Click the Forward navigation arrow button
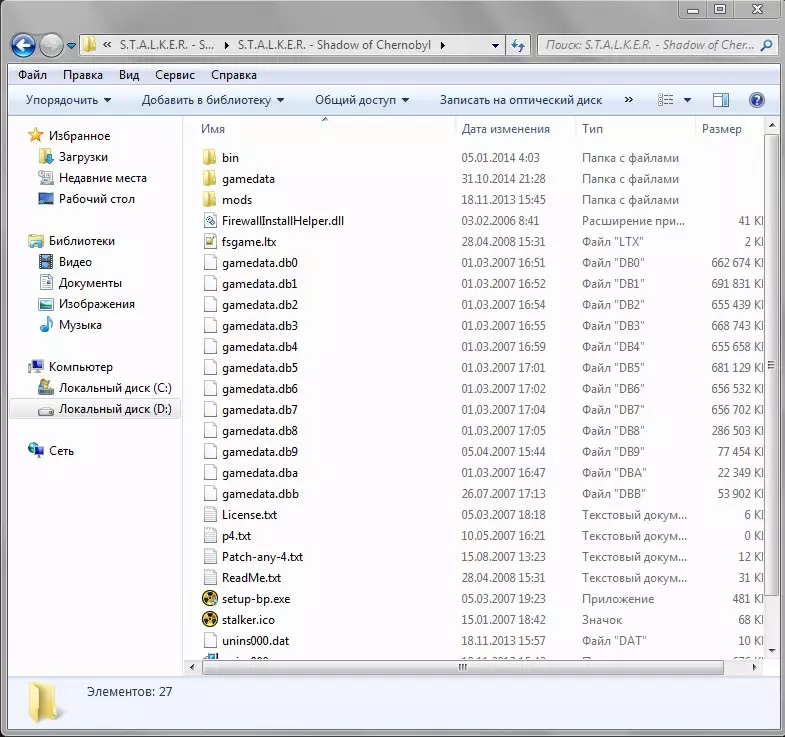785x737 pixels. tap(51, 46)
